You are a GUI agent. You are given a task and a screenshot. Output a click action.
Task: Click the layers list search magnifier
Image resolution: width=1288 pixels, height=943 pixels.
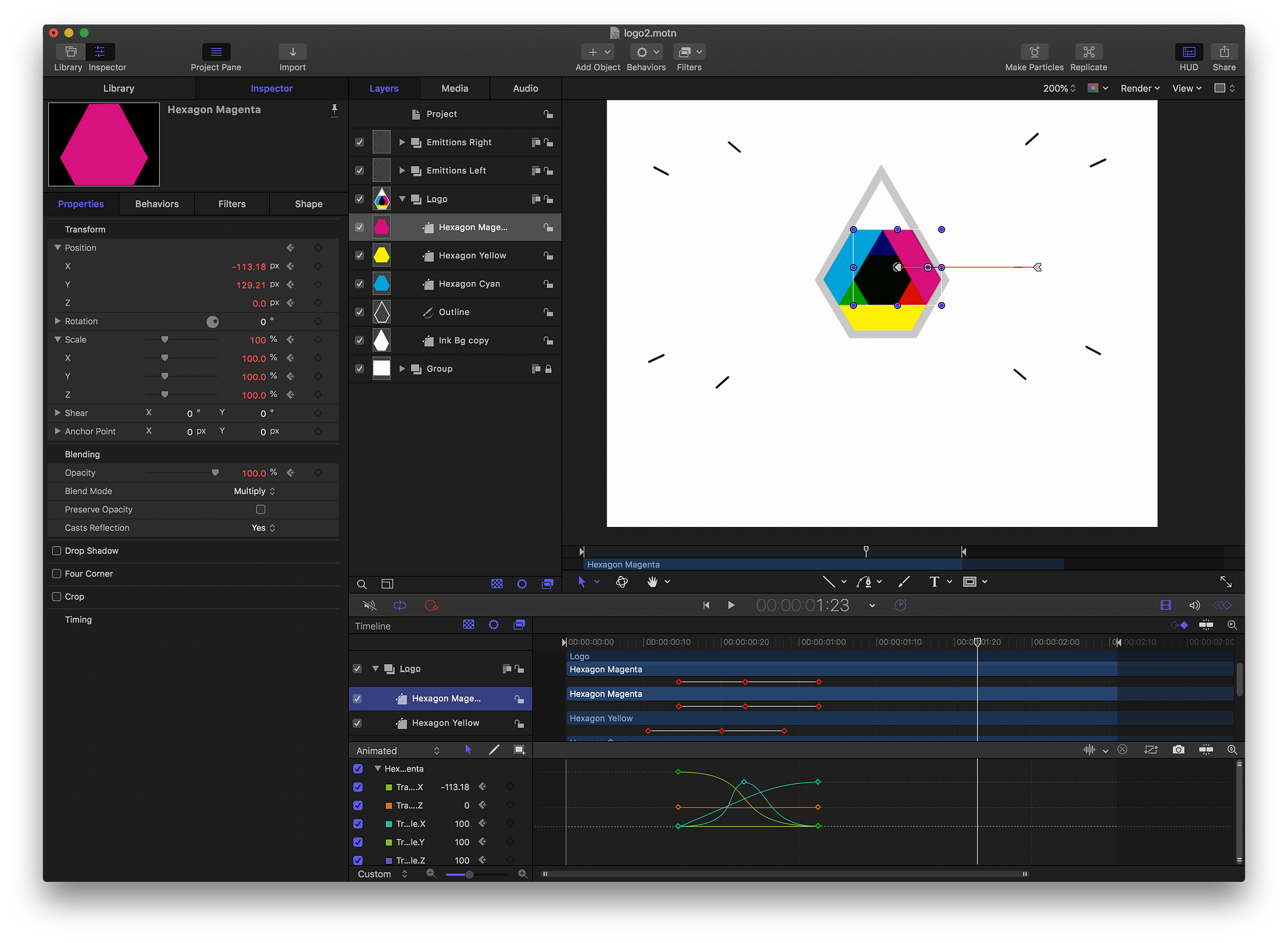point(362,584)
